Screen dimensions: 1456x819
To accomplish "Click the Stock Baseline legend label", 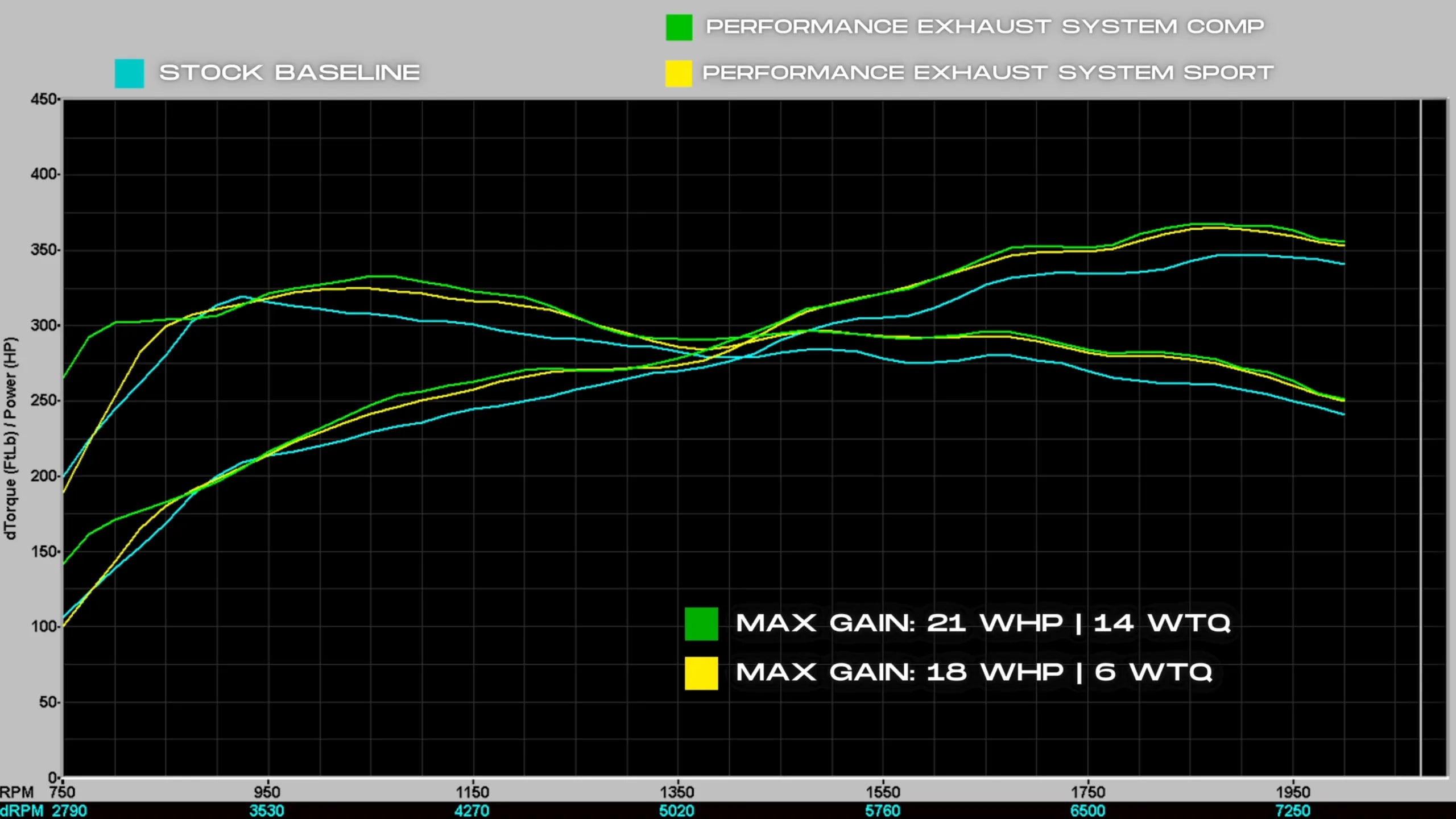I will 289,73.
